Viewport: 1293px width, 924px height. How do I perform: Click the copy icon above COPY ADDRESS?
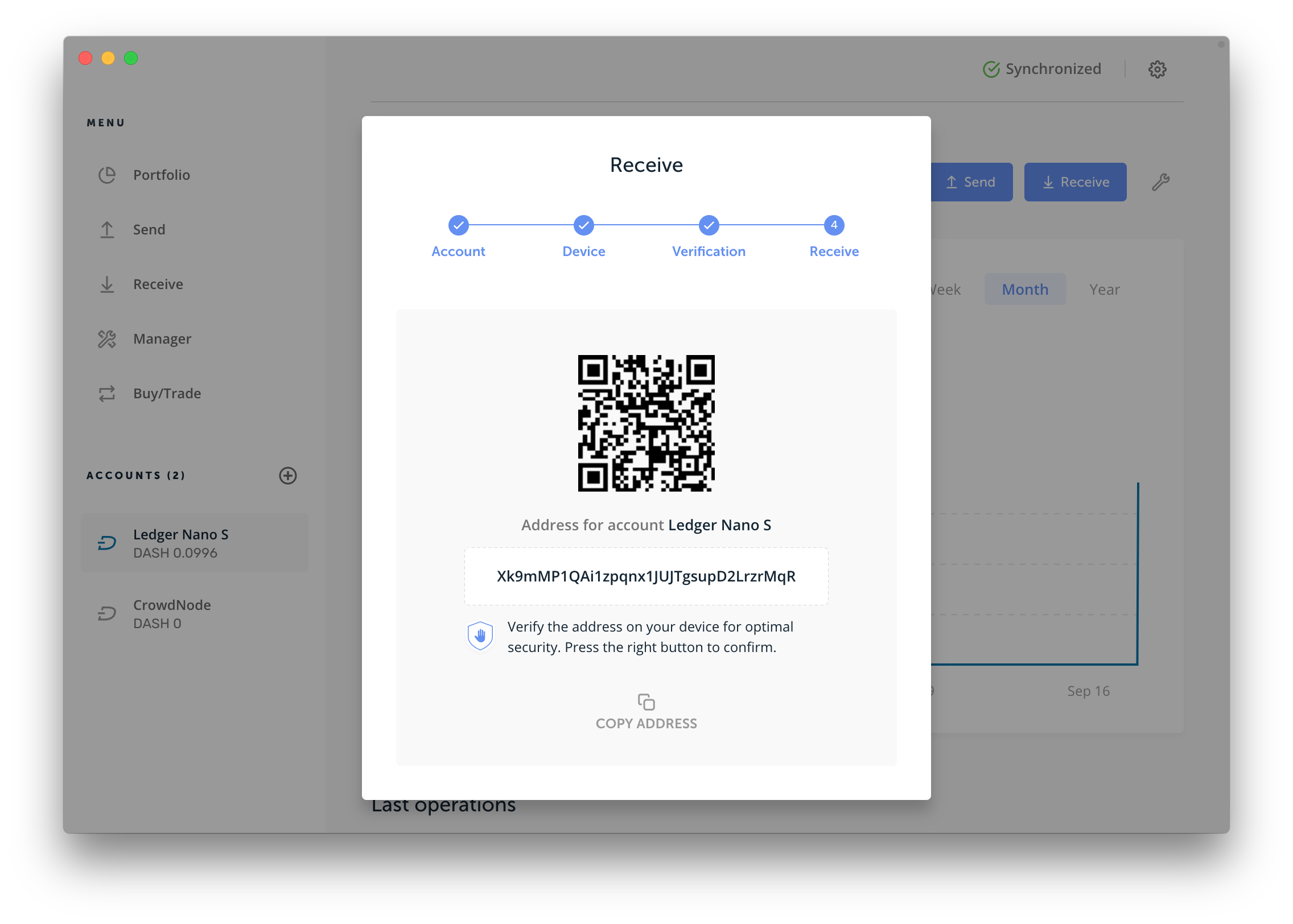pos(646,702)
